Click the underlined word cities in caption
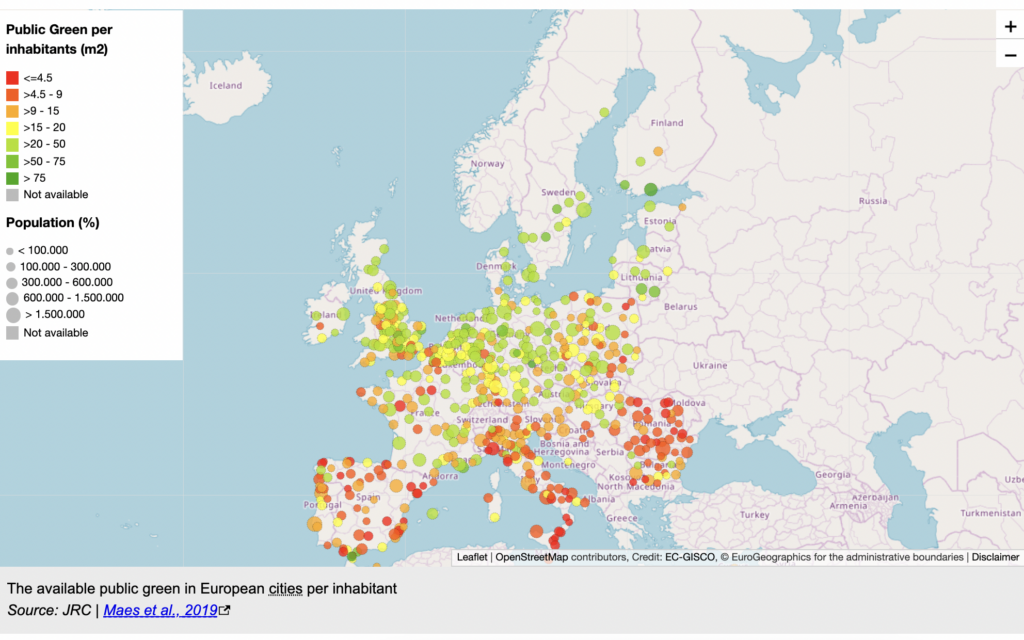1024x640 pixels. (x=285, y=588)
